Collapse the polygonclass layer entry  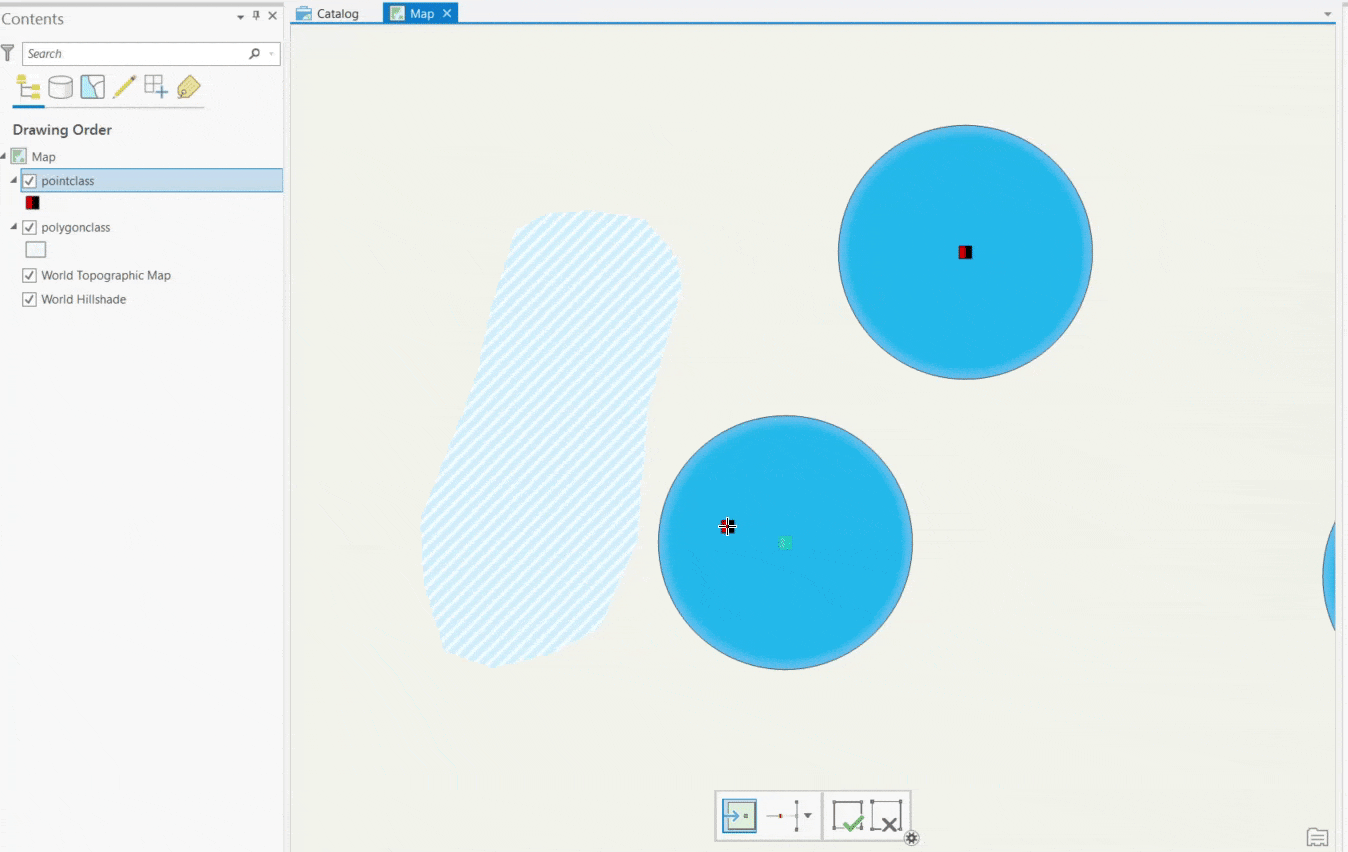click(15, 227)
